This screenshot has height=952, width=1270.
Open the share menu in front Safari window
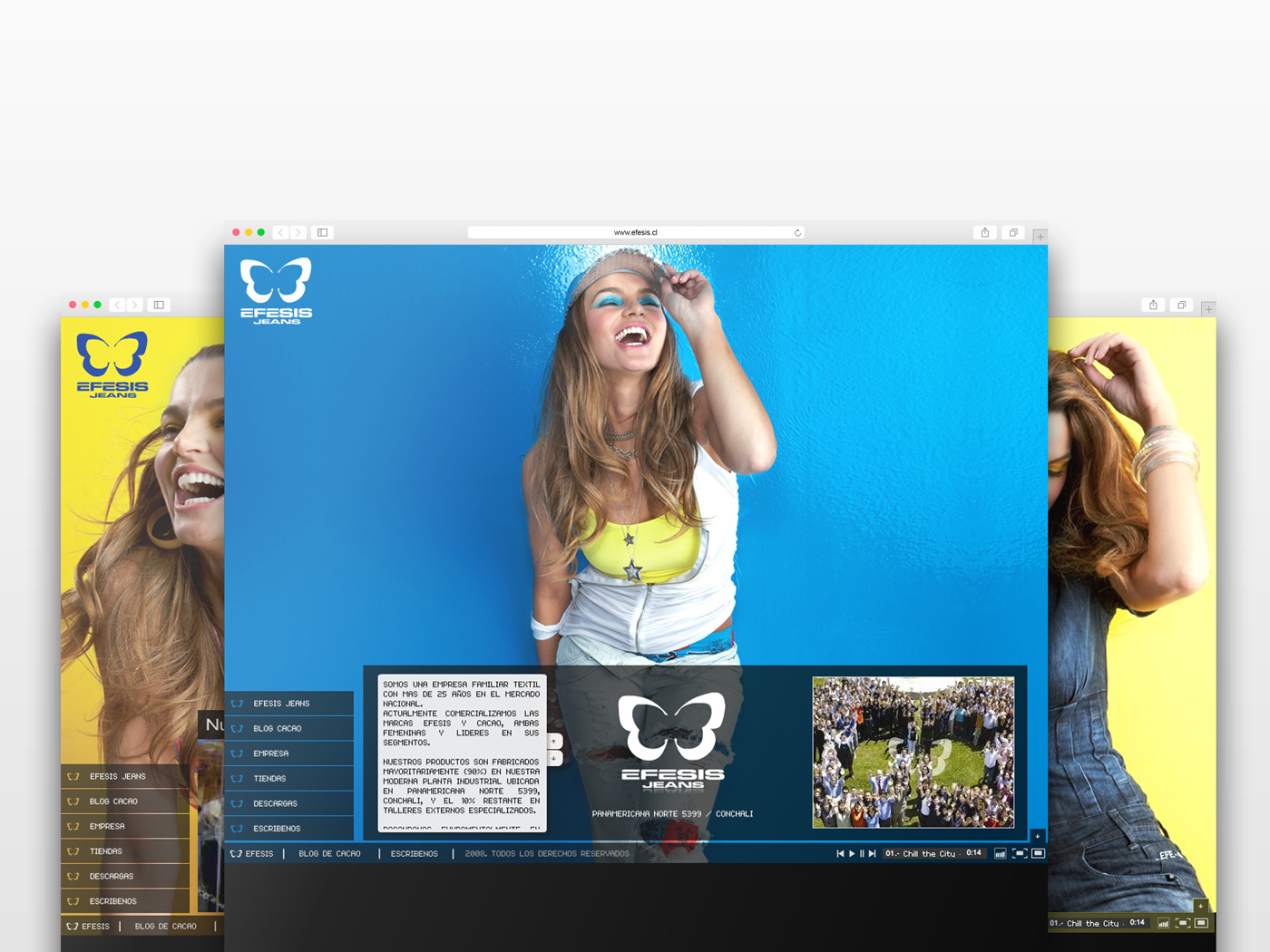point(985,233)
